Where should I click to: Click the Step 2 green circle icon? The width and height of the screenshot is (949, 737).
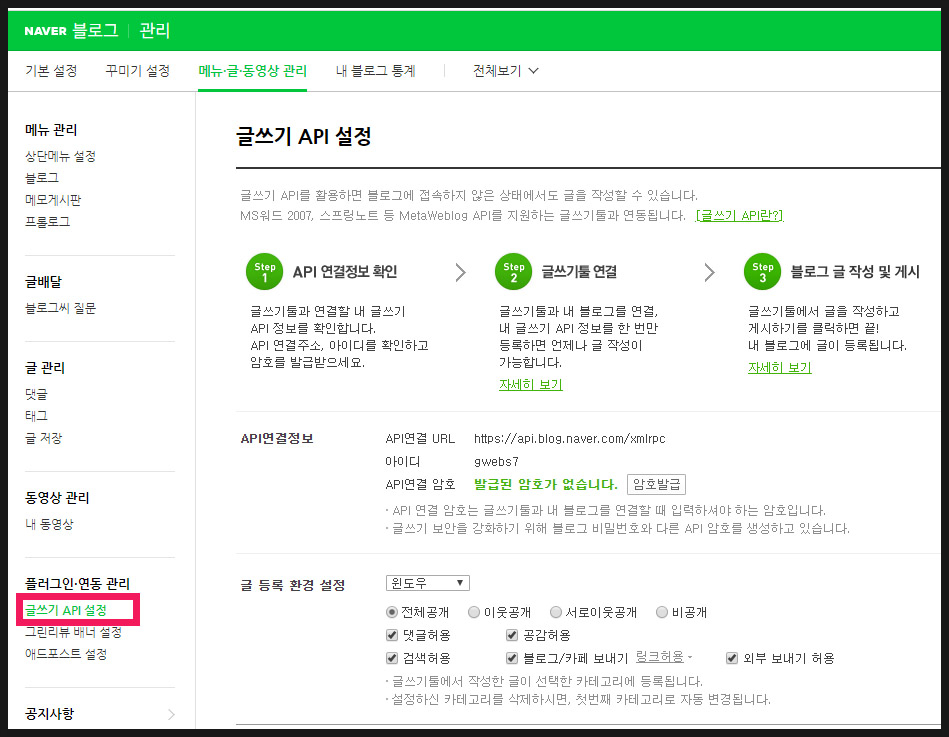513,272
